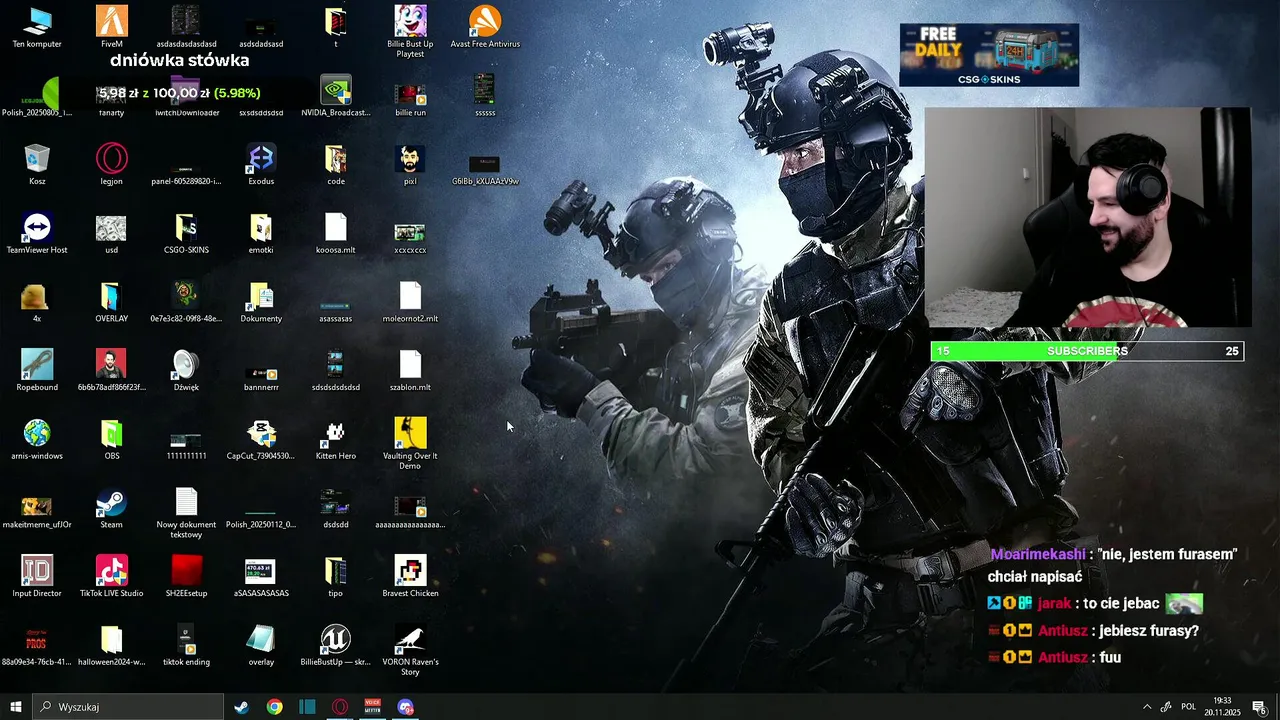The height and width of the screenshot is (720, 1280).
Task: Open Chrome from the taskbar
Action: coord(274,707)
